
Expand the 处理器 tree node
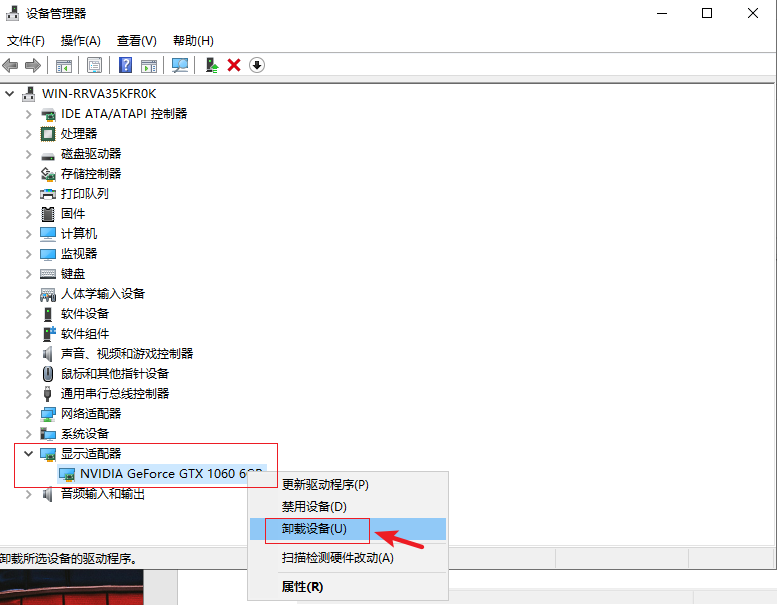click(x=28, y=134)
